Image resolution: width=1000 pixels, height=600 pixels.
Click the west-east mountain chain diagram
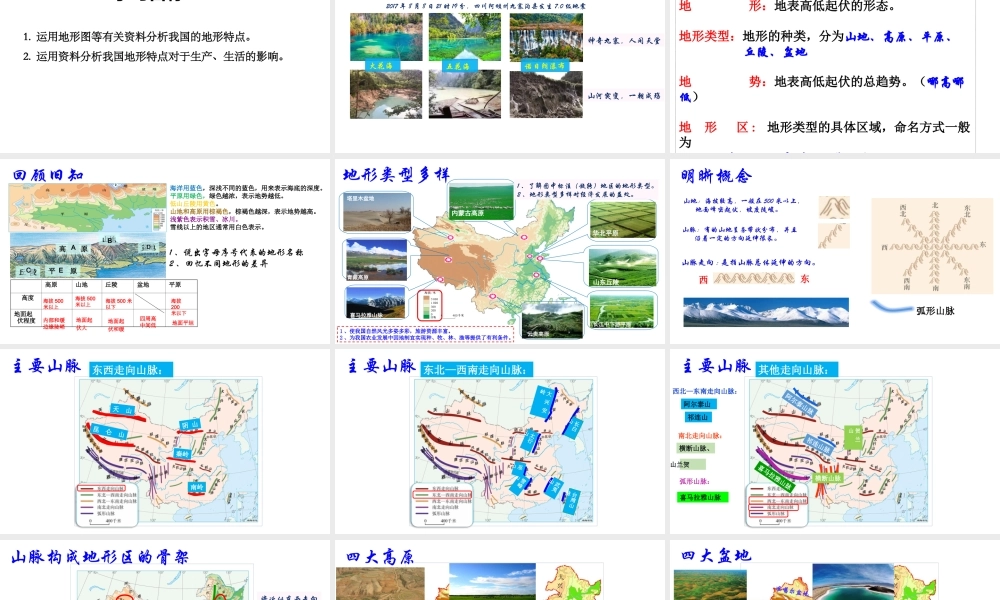tap(754, 279)
